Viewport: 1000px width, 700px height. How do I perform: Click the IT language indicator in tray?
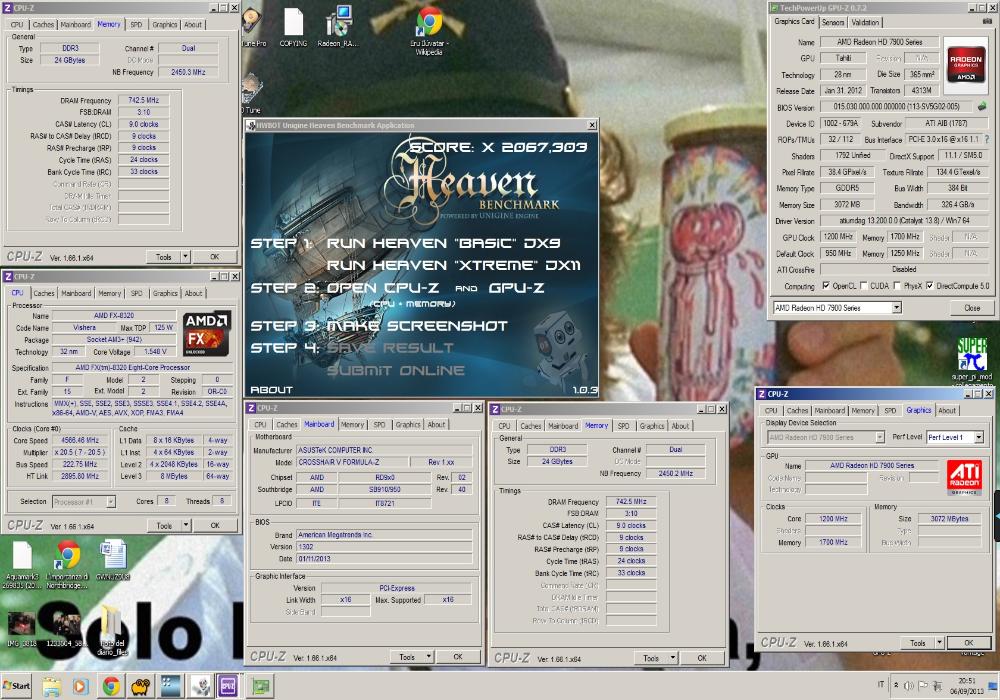[881, 684]
